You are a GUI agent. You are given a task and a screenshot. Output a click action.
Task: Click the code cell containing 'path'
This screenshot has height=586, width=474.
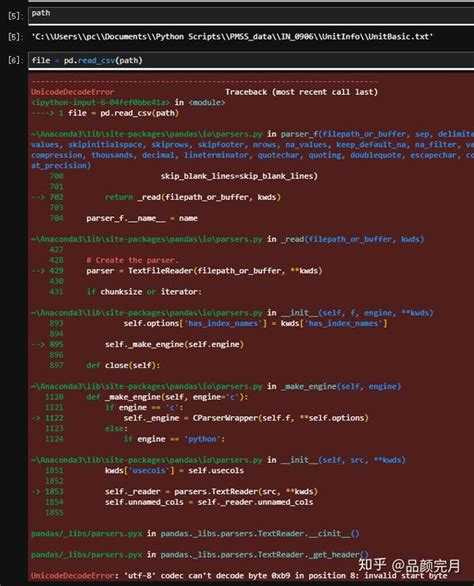[251, 15]
